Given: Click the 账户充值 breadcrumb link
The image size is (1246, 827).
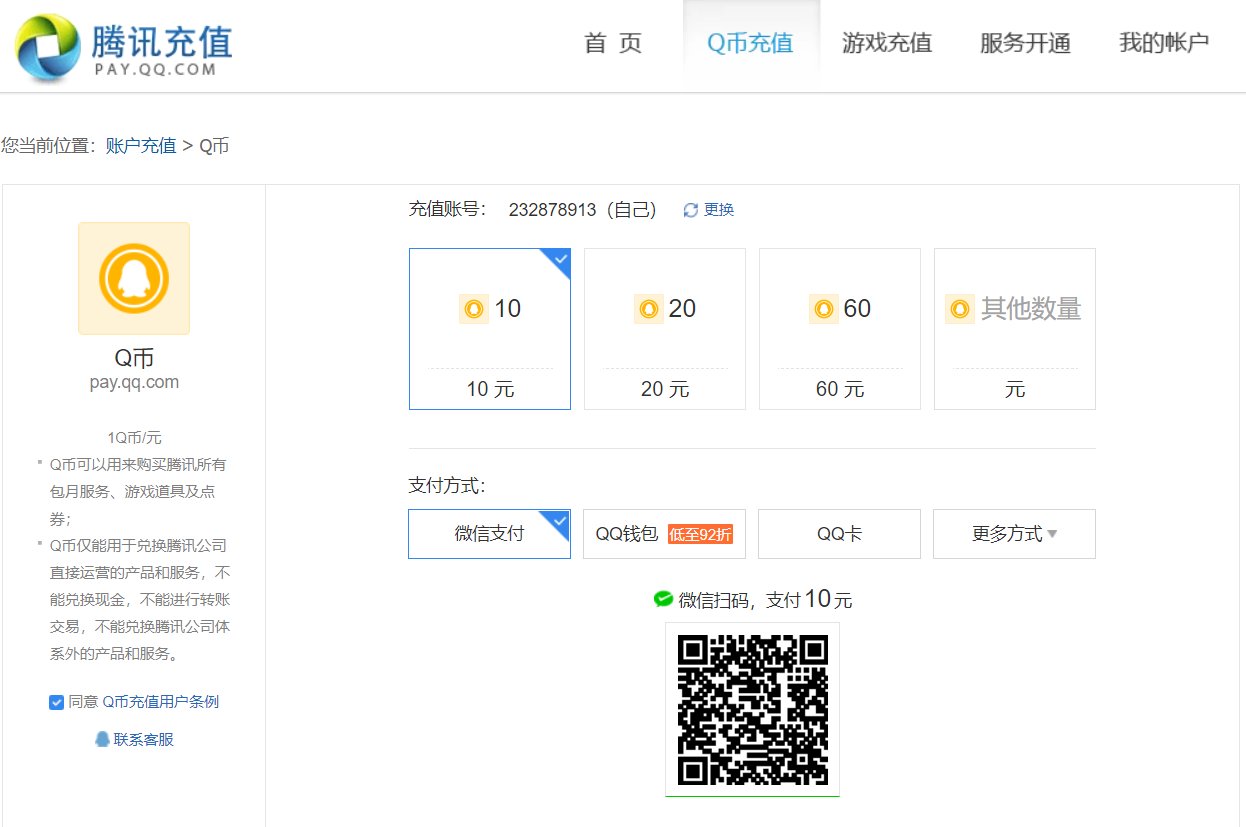Looking at the screenshot, I should 140,146.
